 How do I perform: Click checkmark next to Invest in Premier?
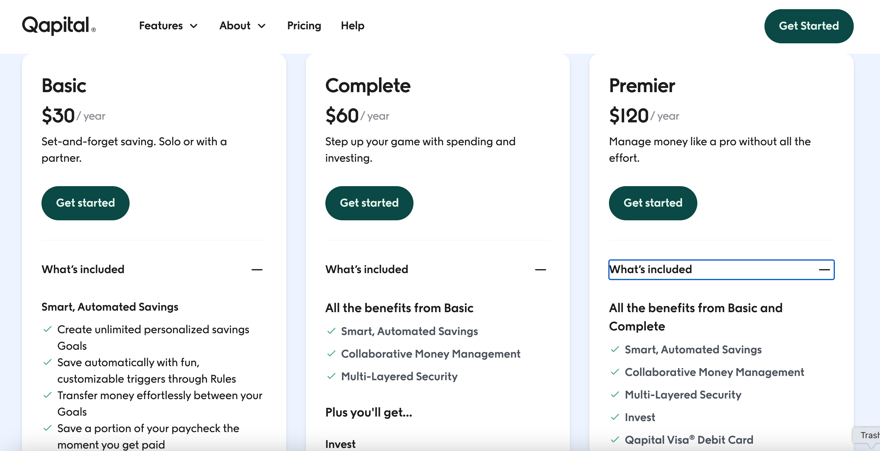[x=615, y=417]
